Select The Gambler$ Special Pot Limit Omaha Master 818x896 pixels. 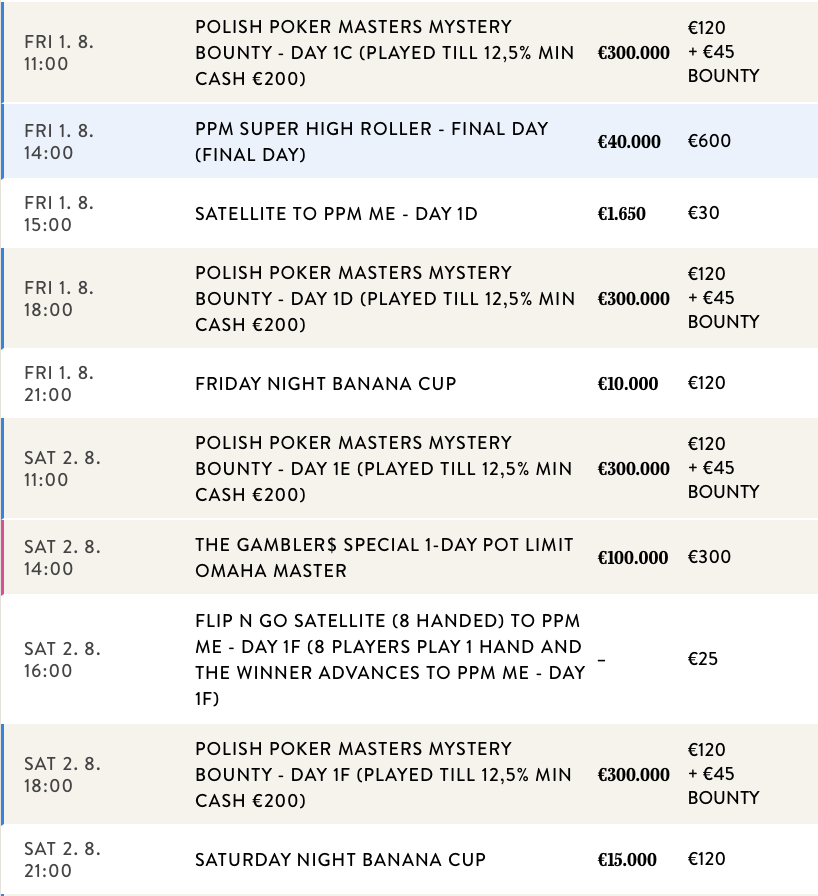(384, 558)
